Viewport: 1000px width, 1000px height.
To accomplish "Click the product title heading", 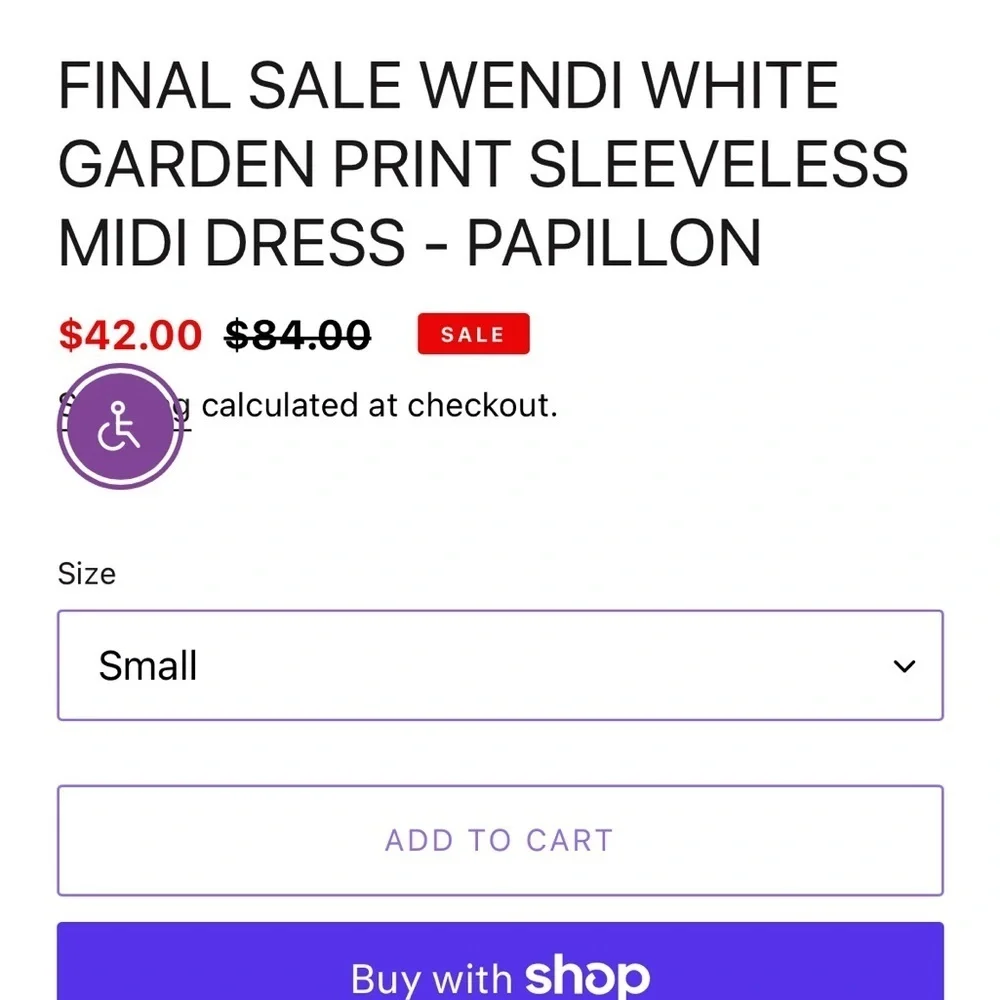I will pos(483,164).
